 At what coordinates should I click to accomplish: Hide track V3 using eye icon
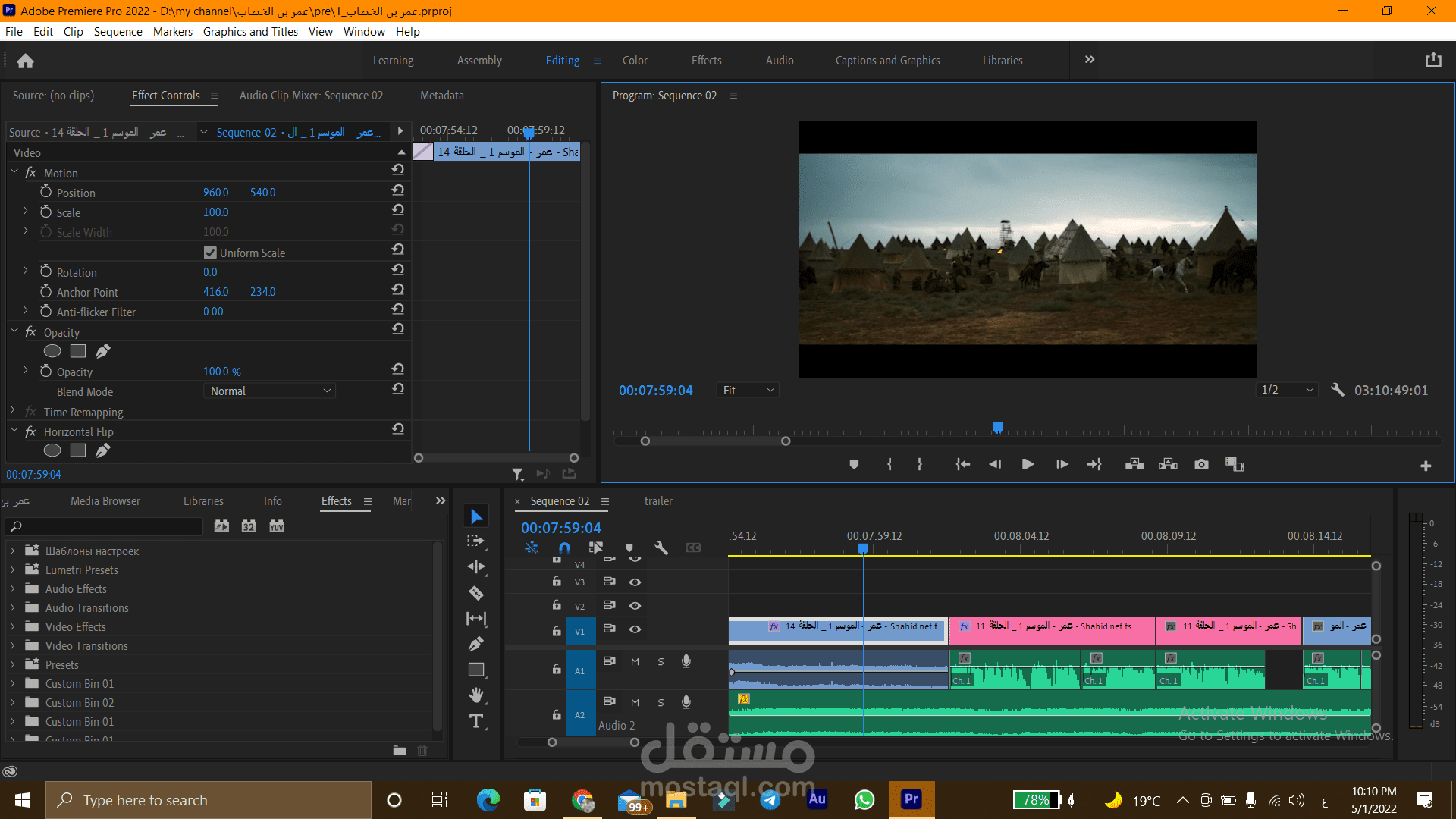tap(635, 582)
